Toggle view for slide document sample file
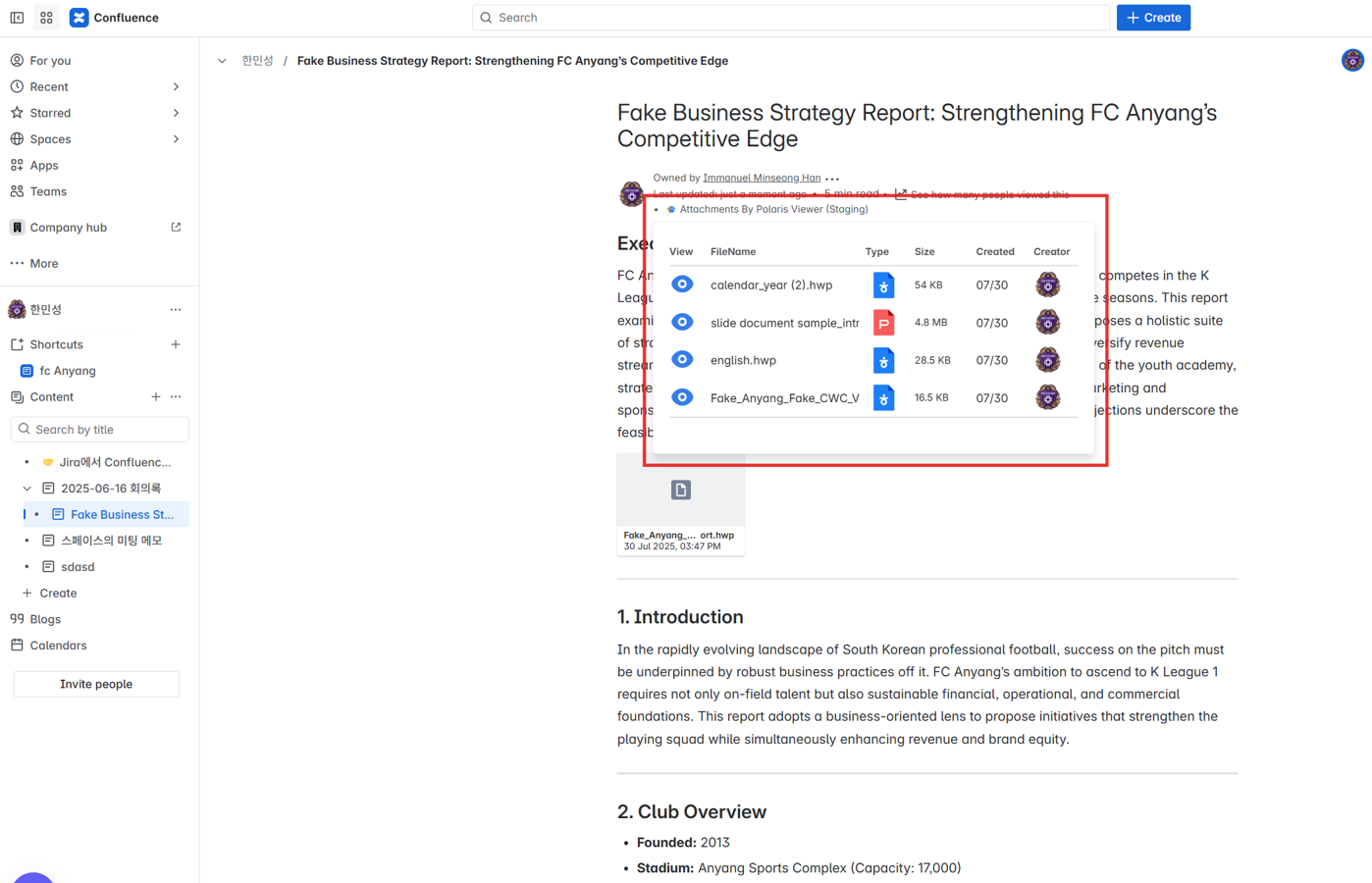The height and width of the screenshot is (883, 1372). 682,322
